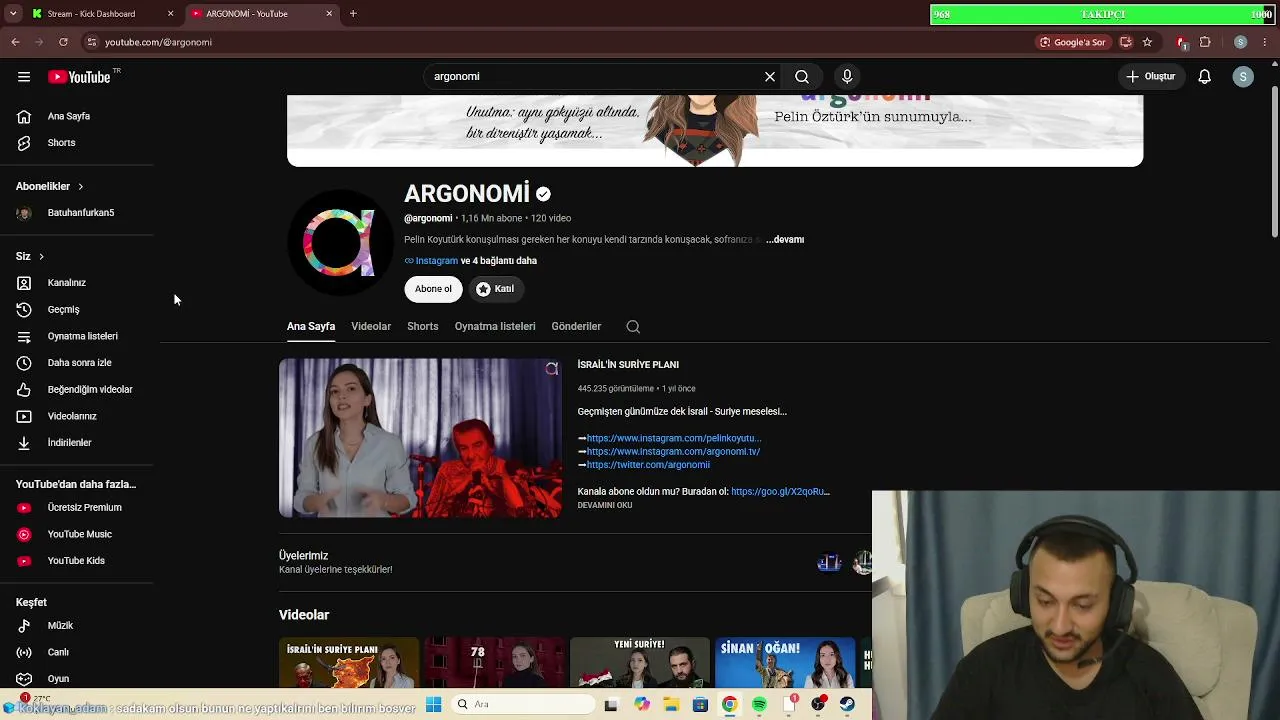Viewport: 1280px width, 720px height.
Task: Switch to the Gönderiler channel tab
Action: point(576,326)
